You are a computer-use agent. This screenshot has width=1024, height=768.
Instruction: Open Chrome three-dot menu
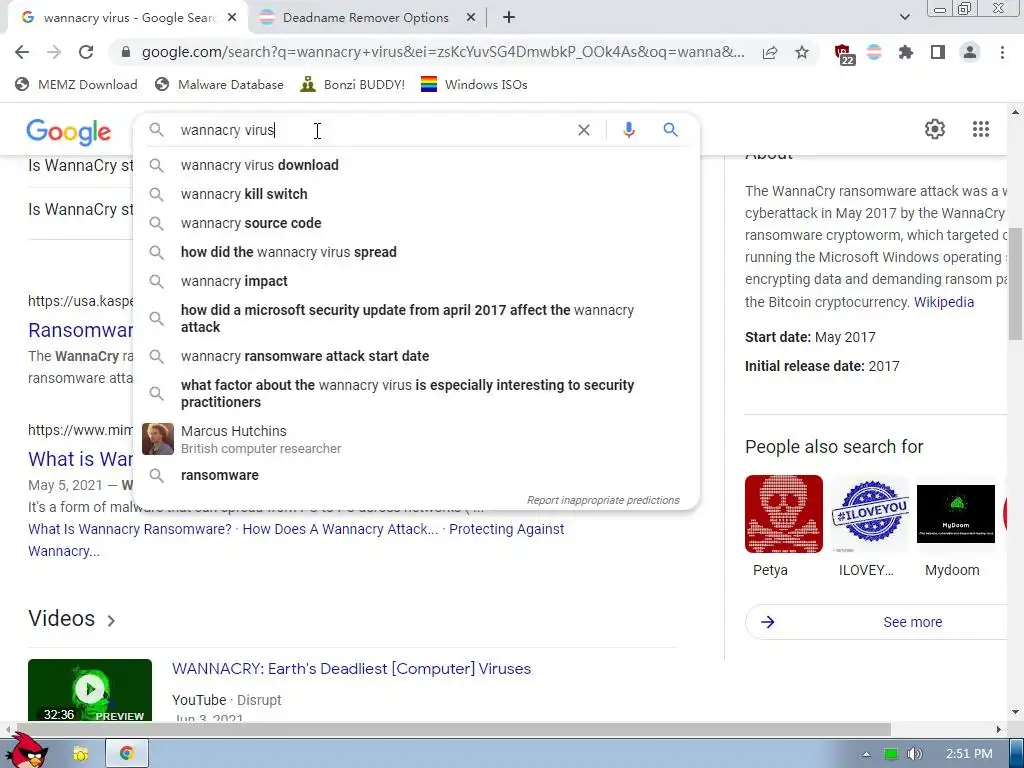1002,52
